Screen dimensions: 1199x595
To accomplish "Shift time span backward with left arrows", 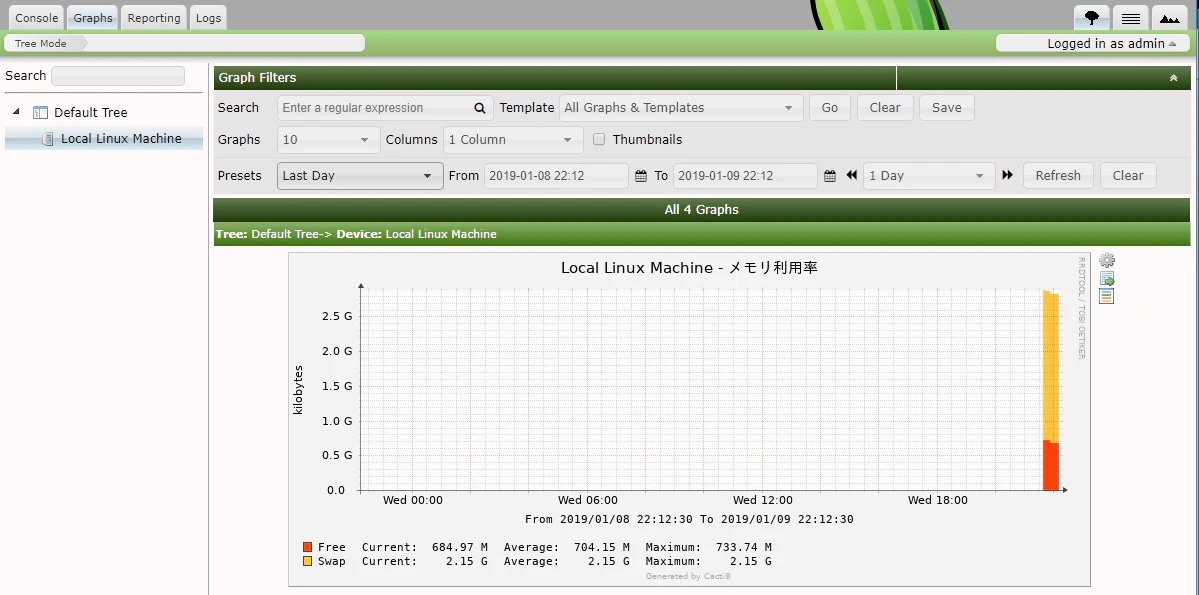I will [852, 175].
